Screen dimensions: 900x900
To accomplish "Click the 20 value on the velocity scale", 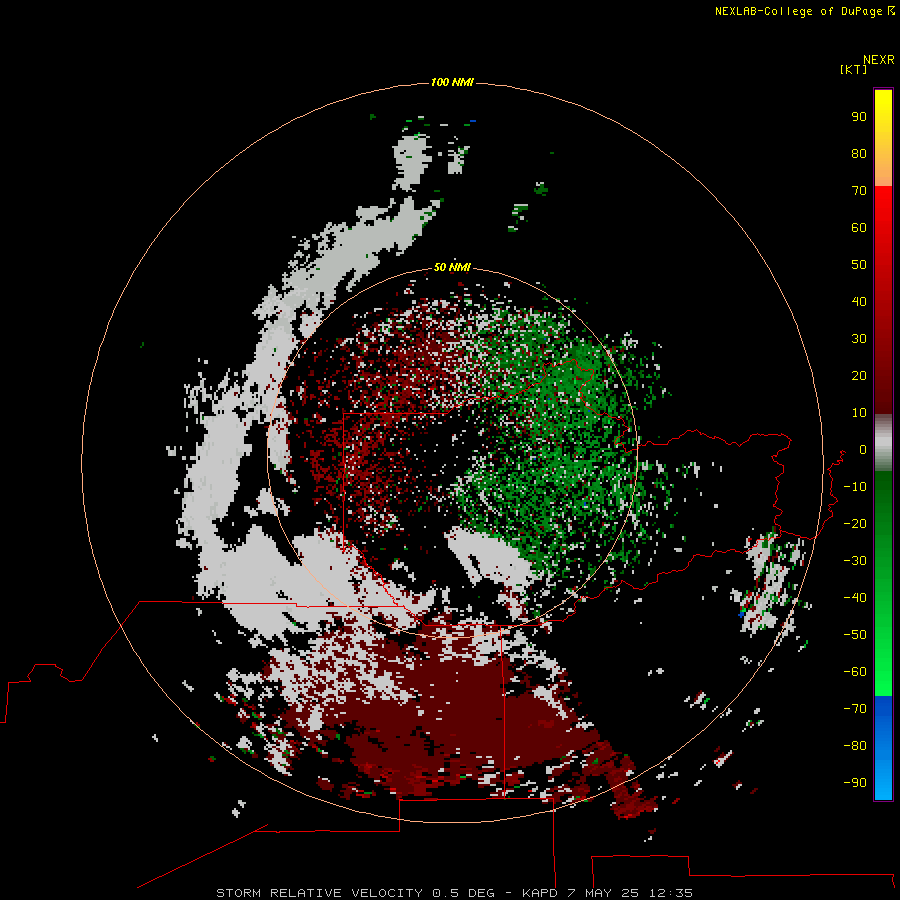I will [x=859, y=375].
